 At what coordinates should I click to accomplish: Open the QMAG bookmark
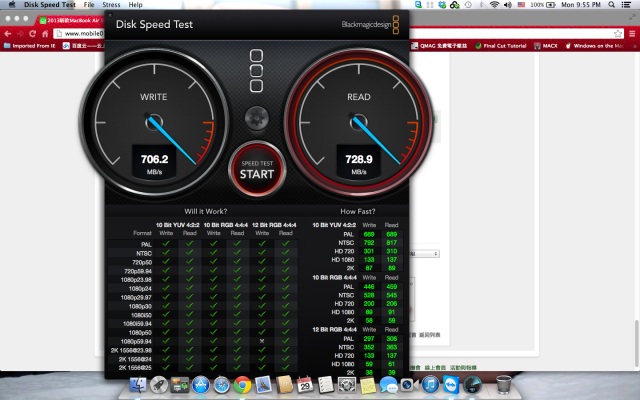point(439,46)
